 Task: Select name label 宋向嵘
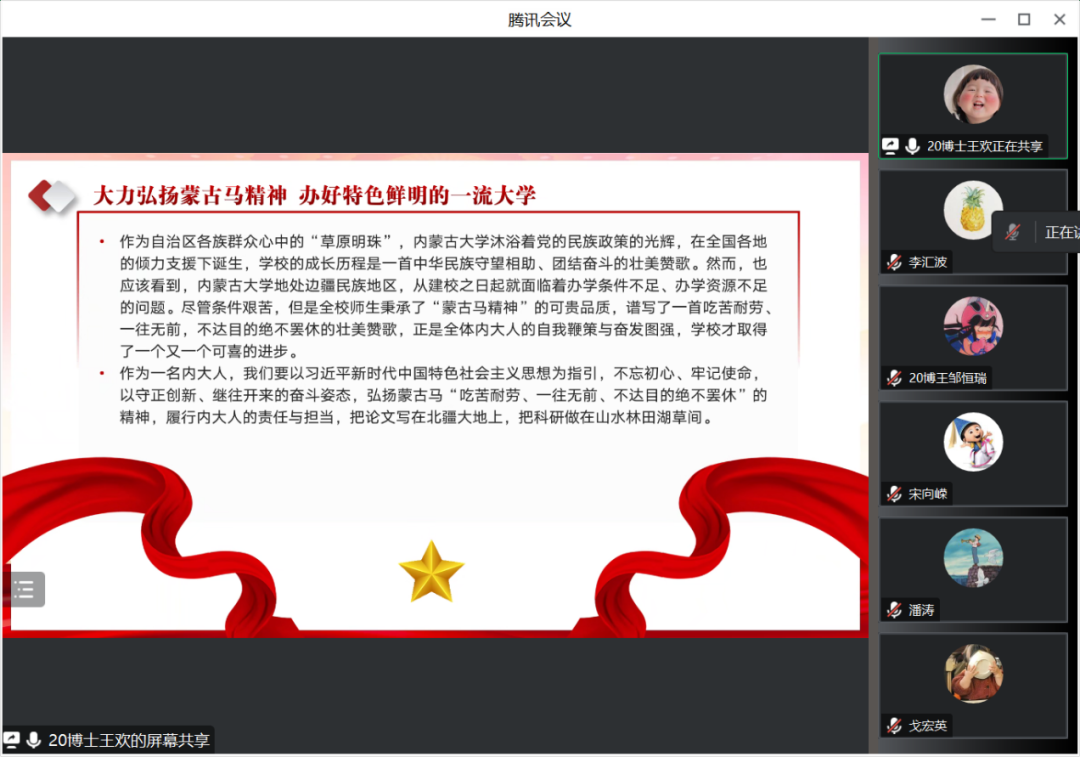coord(928,494)
